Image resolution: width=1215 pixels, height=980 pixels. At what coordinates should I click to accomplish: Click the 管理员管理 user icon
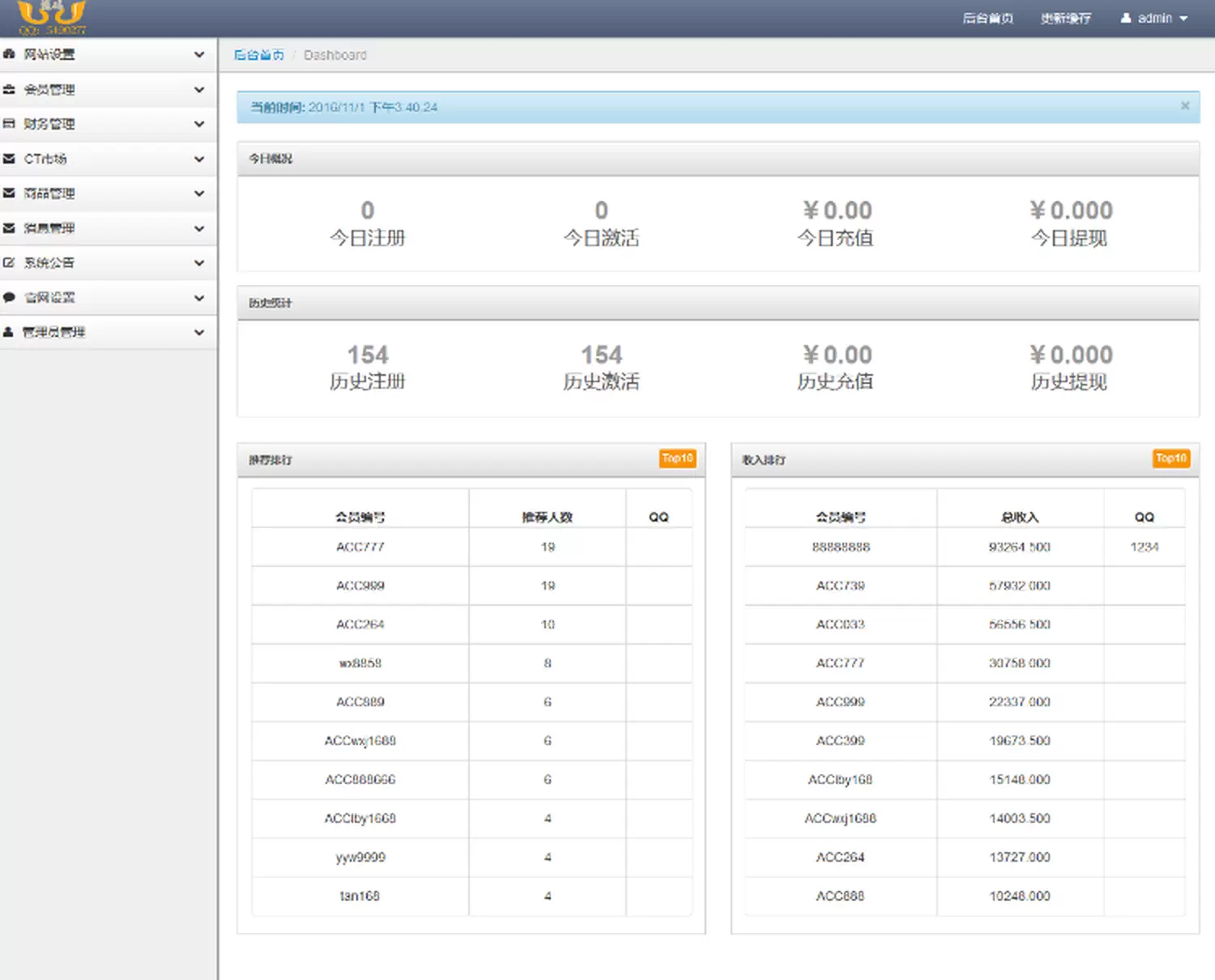(x=9, y=332)
